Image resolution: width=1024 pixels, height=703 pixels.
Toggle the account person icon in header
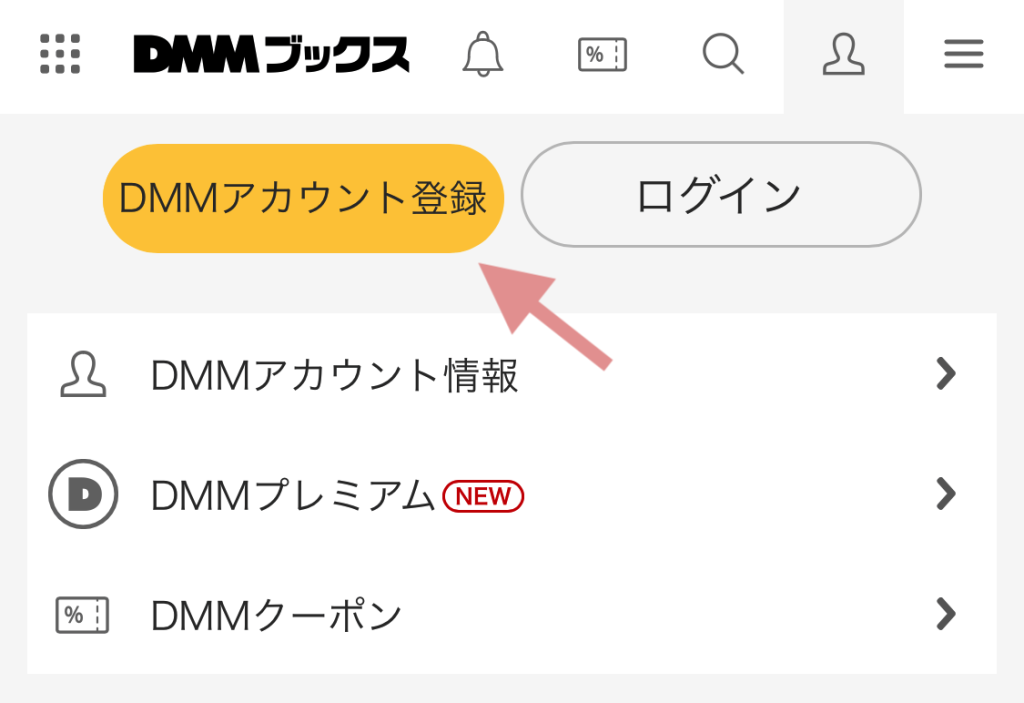click(x=844, y=54)
